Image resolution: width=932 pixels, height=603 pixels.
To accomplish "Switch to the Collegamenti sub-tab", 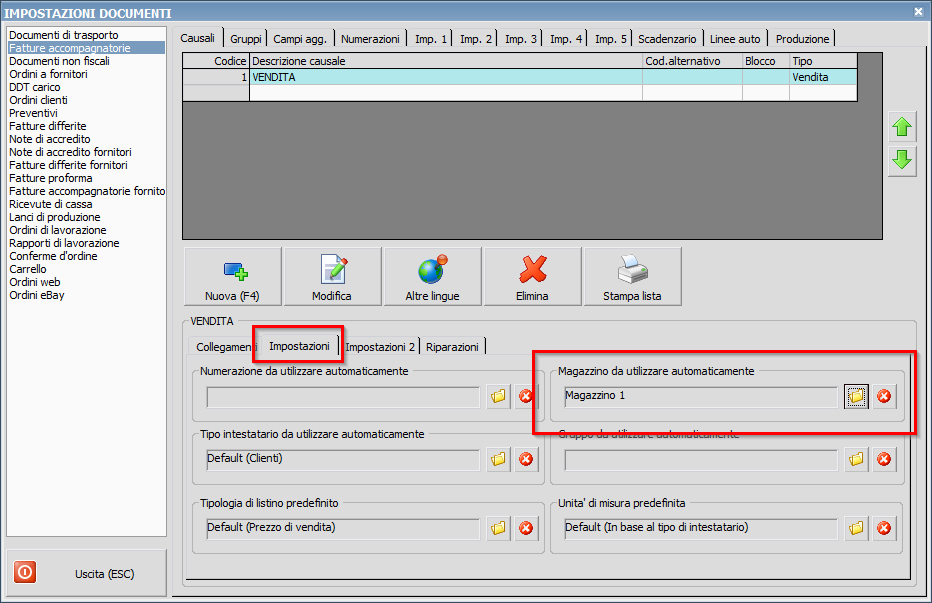I will [225, 347].
